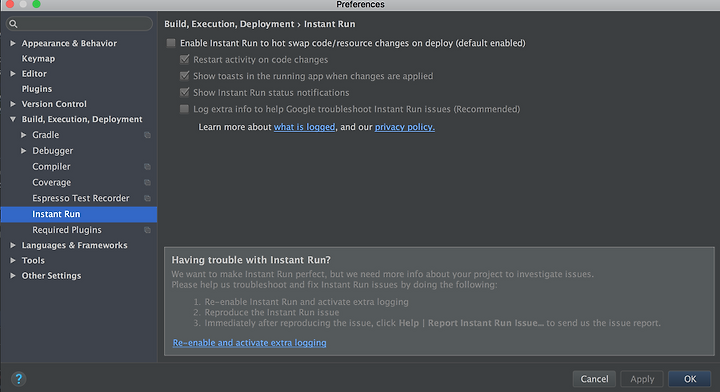The height and width of the screenshot is (392, 720).
Task: Focus the preferences search field
Action: click(x=79, y=24)
